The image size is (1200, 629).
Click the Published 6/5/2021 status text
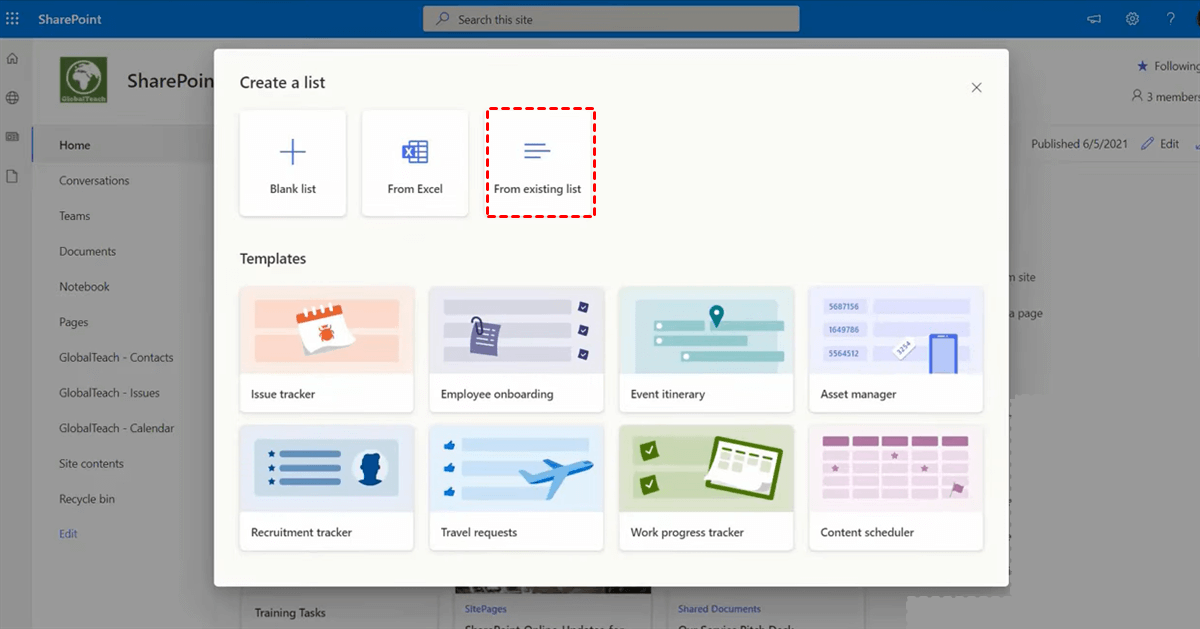[1079, 144]
